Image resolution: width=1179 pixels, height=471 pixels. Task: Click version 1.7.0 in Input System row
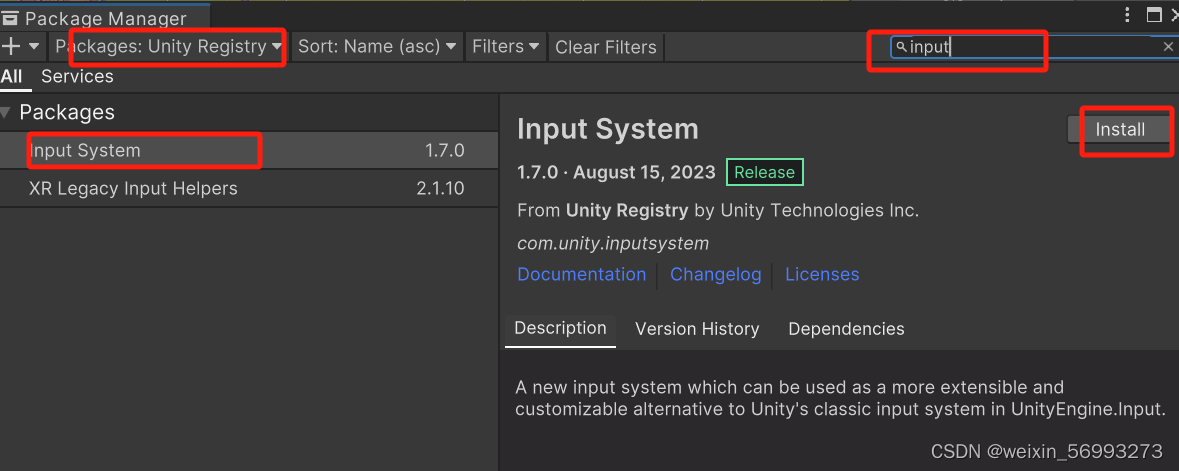click(444, 150)
